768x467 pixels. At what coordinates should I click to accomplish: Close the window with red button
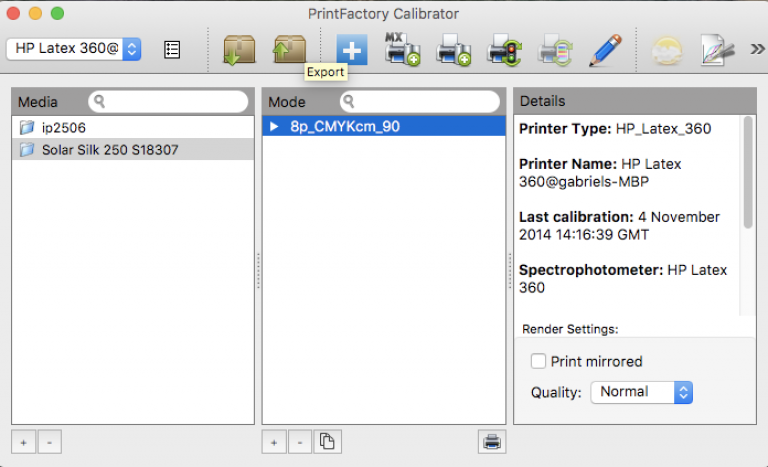point(13,13)
